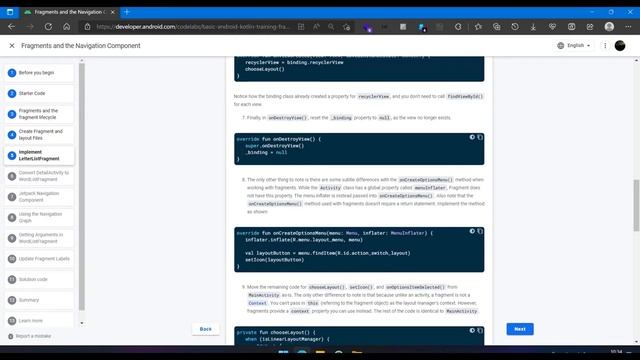This screenshot has width=640, height=360.
Task: Open the browser profile avatar
Action: pyautogui.click(x=609, y=27)
